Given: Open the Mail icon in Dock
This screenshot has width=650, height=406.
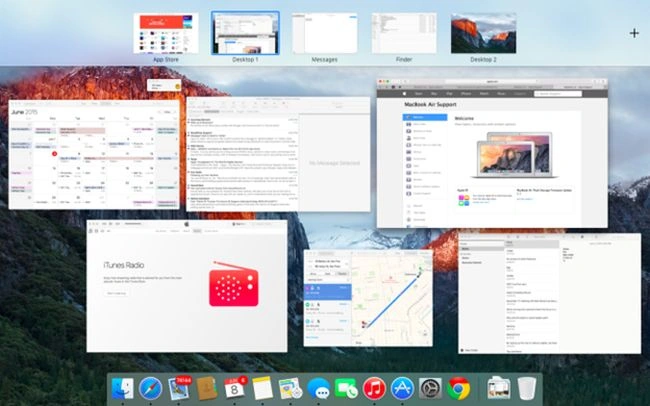Looking at the screenshot, I should tap(179, 389).
